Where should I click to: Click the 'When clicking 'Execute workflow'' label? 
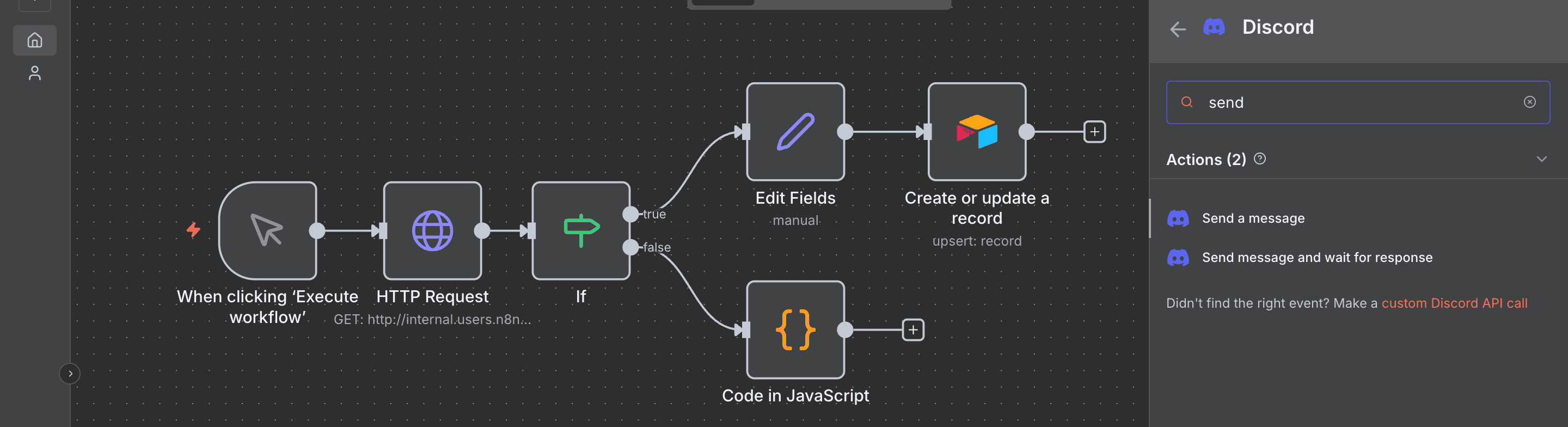tap(267, 307)
